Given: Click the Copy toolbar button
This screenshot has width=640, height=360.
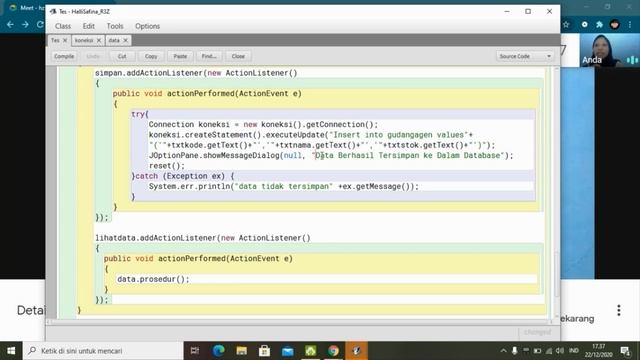Looking at the screenshot, I should tap(151, 56).
